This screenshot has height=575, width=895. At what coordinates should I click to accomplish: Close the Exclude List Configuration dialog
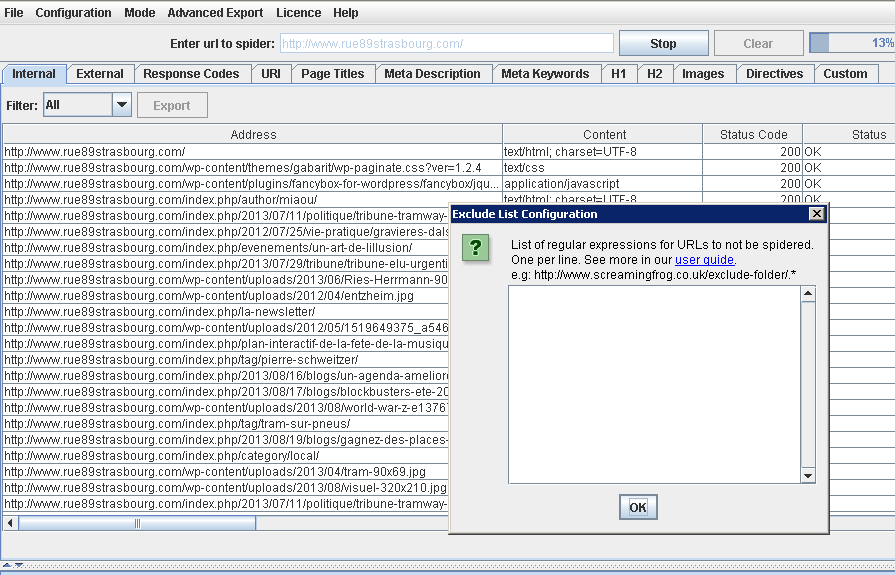816,214
